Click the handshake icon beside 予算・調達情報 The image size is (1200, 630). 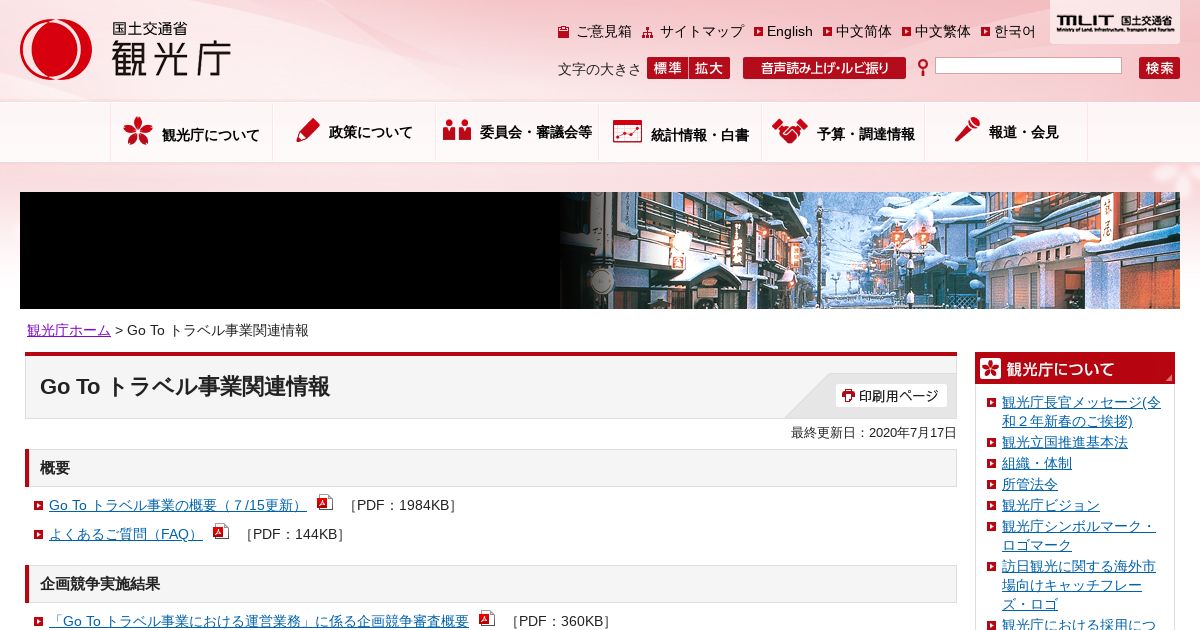point(789,131)
